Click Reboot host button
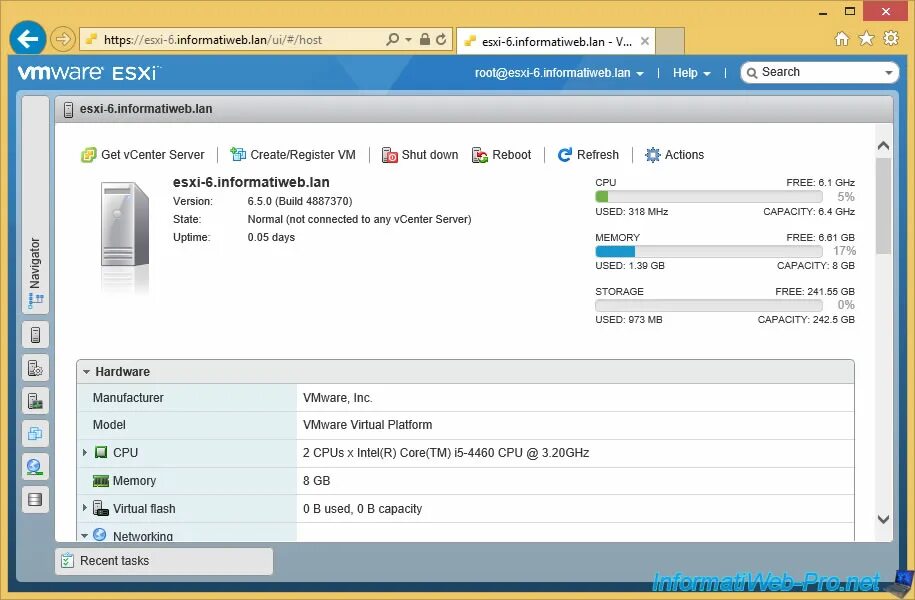 pos(502,155)
